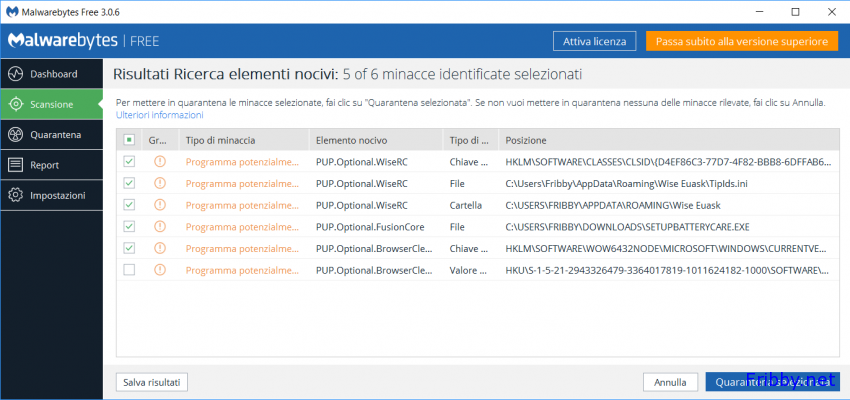
Task: Click the Salva risultati button
Action: (152, 382)
